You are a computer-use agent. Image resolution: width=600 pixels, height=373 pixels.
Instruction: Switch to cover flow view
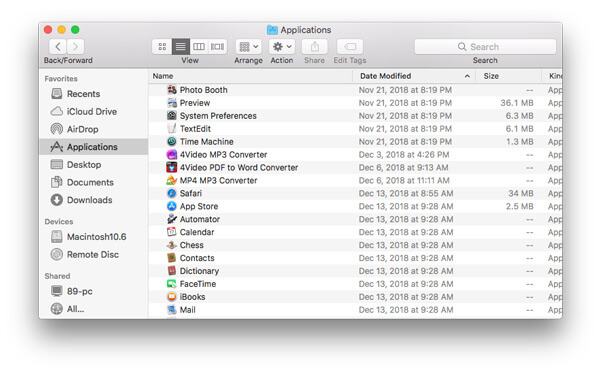[x=218, y=47]
